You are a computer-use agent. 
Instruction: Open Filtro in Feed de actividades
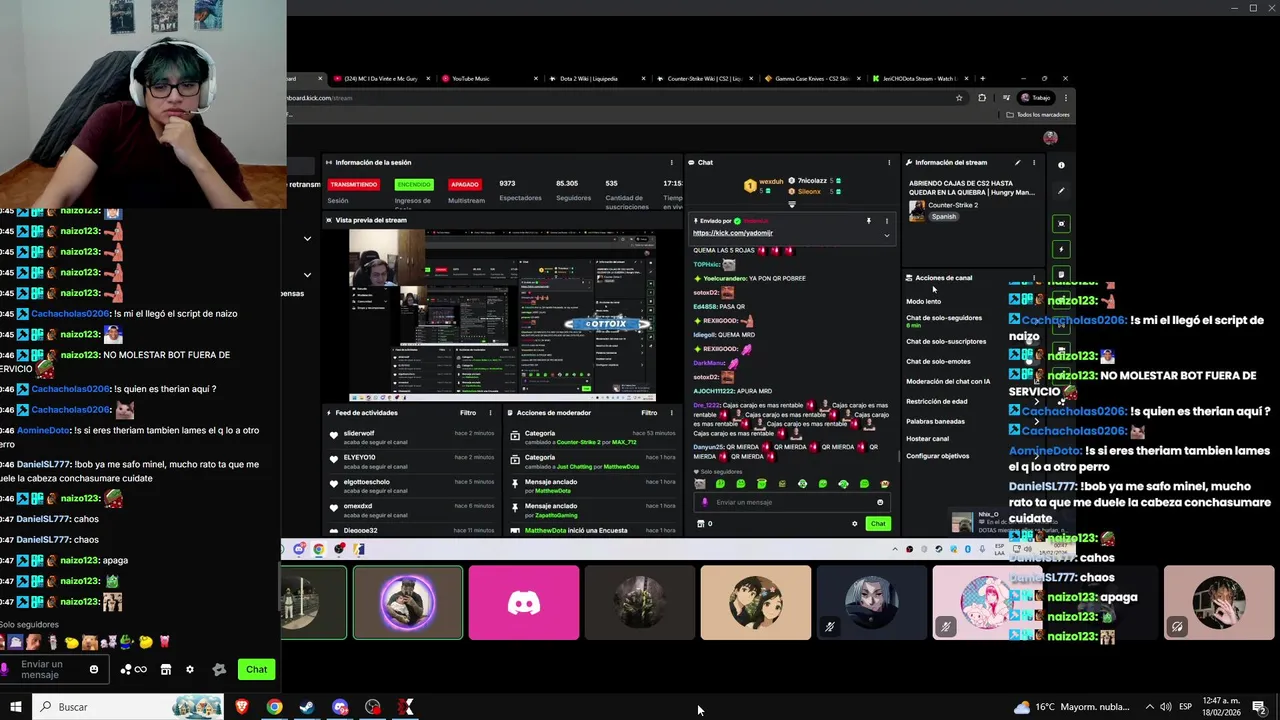pyautogui.click(x=468, y=412)
